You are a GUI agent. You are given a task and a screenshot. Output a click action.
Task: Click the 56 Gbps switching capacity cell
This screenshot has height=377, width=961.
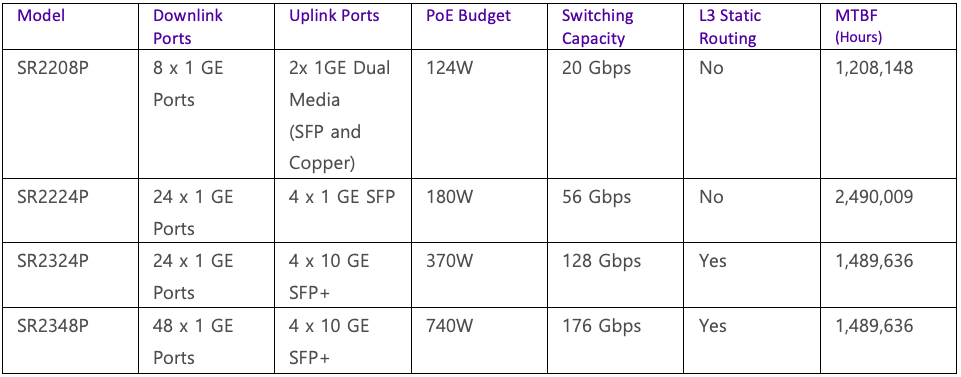pos(596,197)
